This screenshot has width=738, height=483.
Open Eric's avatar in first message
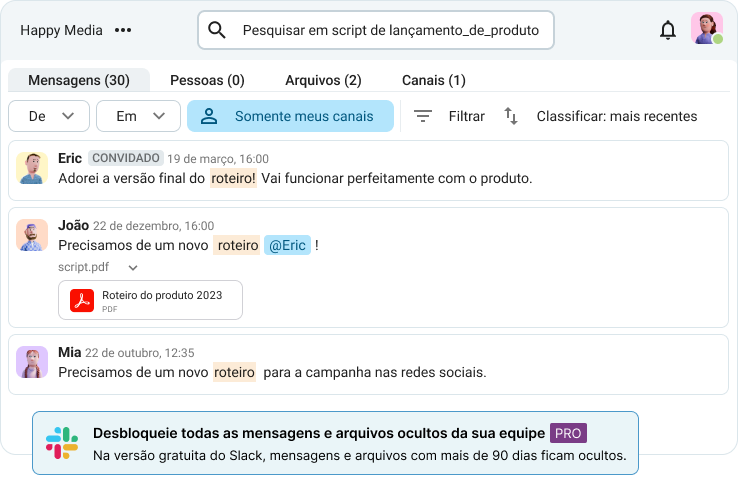coord(32,168)
